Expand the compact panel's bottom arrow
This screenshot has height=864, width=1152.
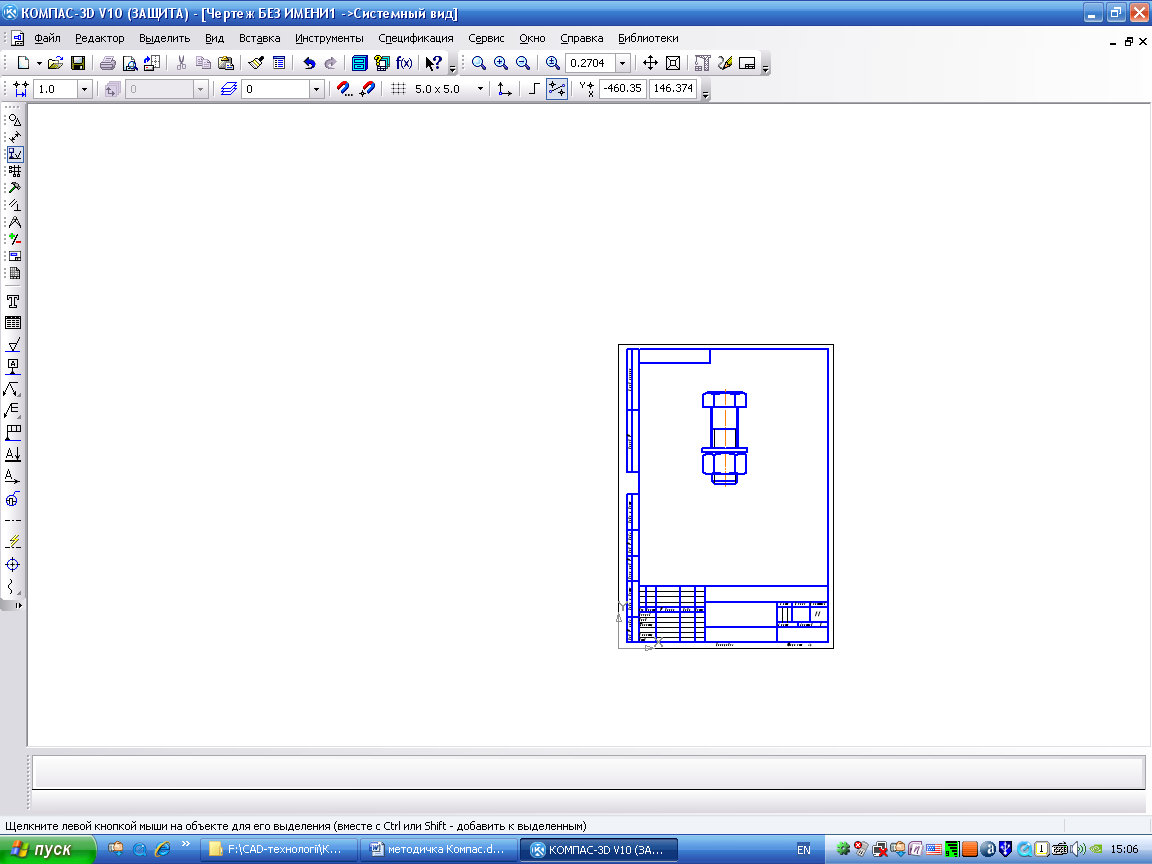click(18, 605)
